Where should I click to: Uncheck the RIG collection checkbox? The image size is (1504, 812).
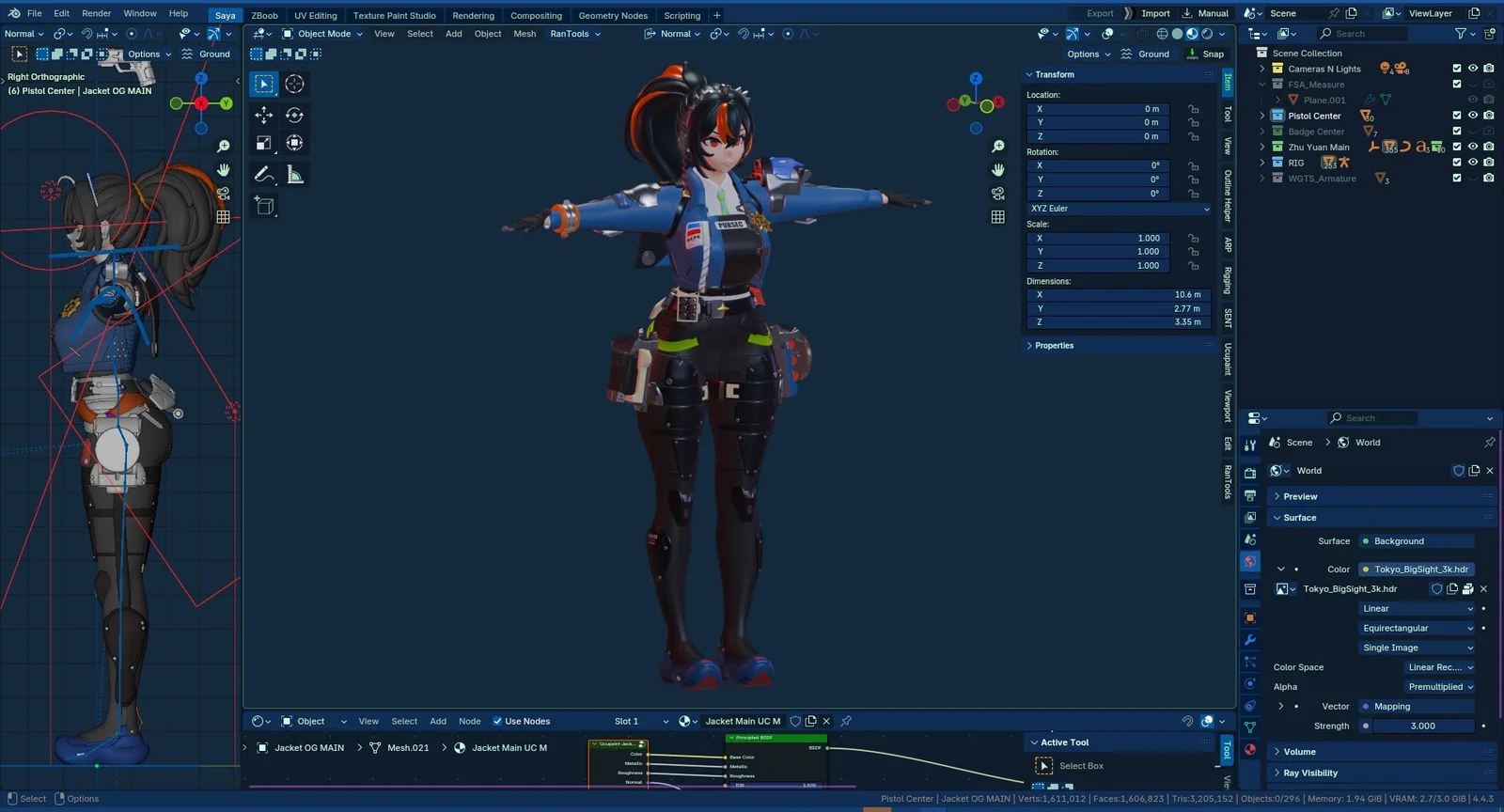click(1457, 163)
